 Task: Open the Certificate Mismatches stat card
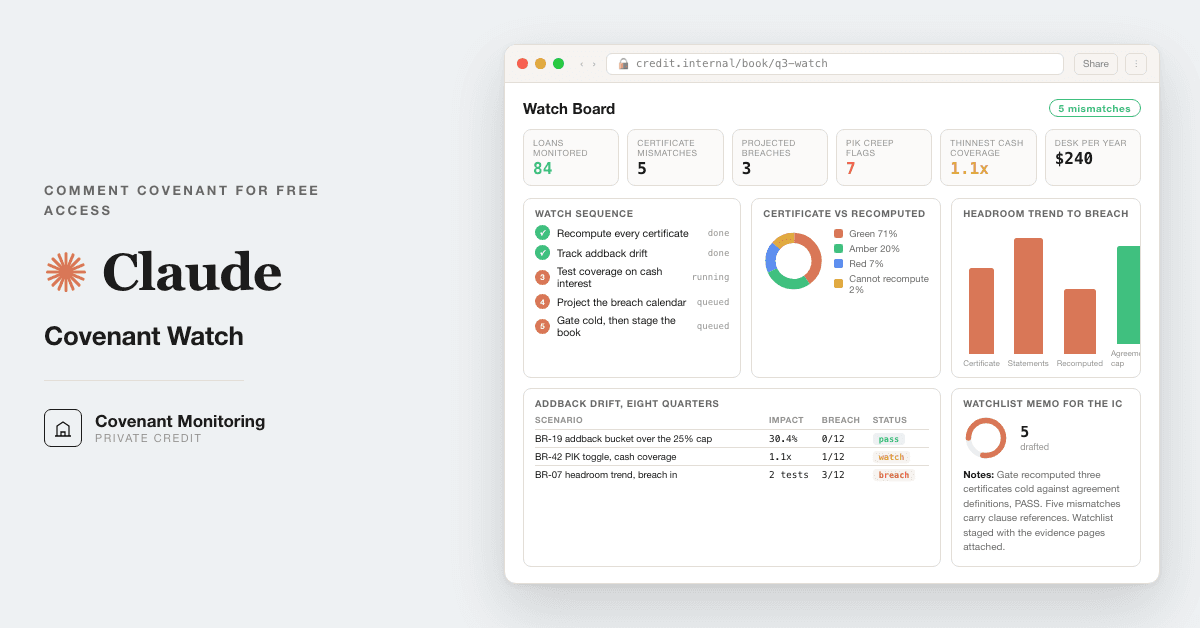coord(675,158)
